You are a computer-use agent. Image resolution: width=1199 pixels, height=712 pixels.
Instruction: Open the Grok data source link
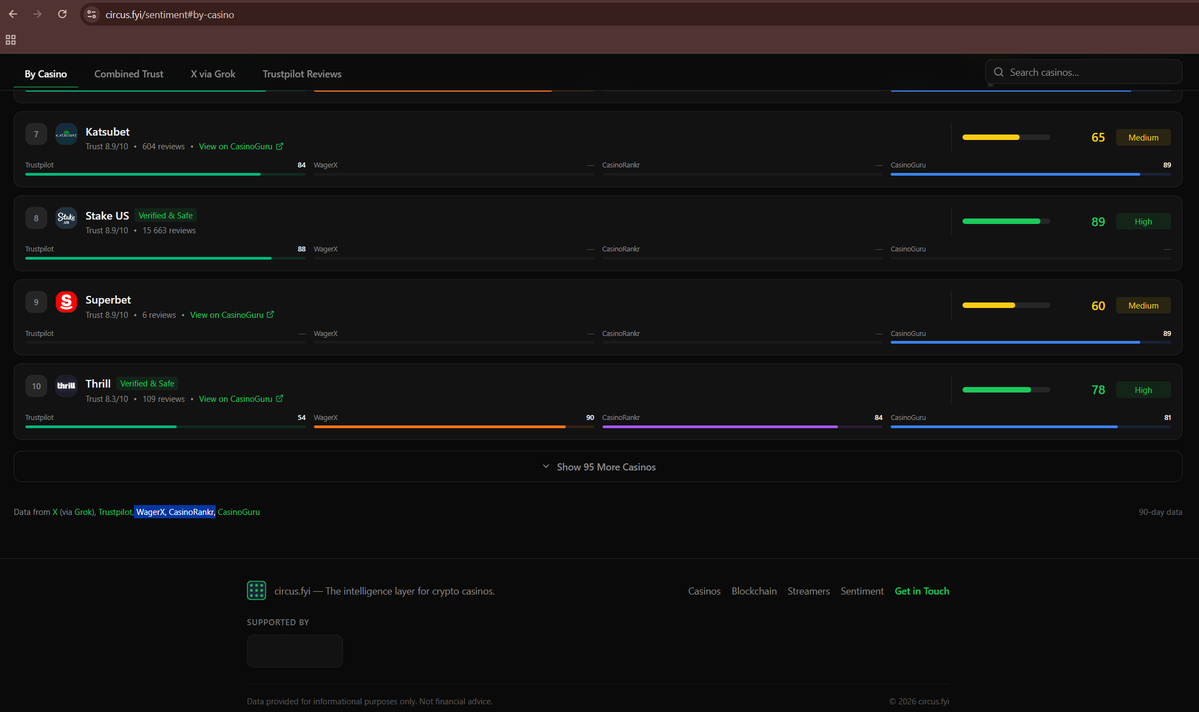coord(83,512)
